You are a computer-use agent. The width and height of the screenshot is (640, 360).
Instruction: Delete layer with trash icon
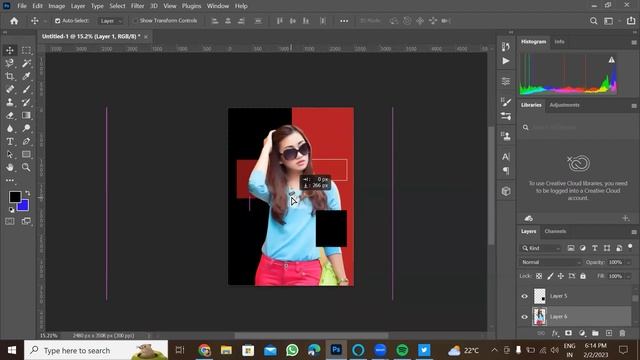point(622,333)
